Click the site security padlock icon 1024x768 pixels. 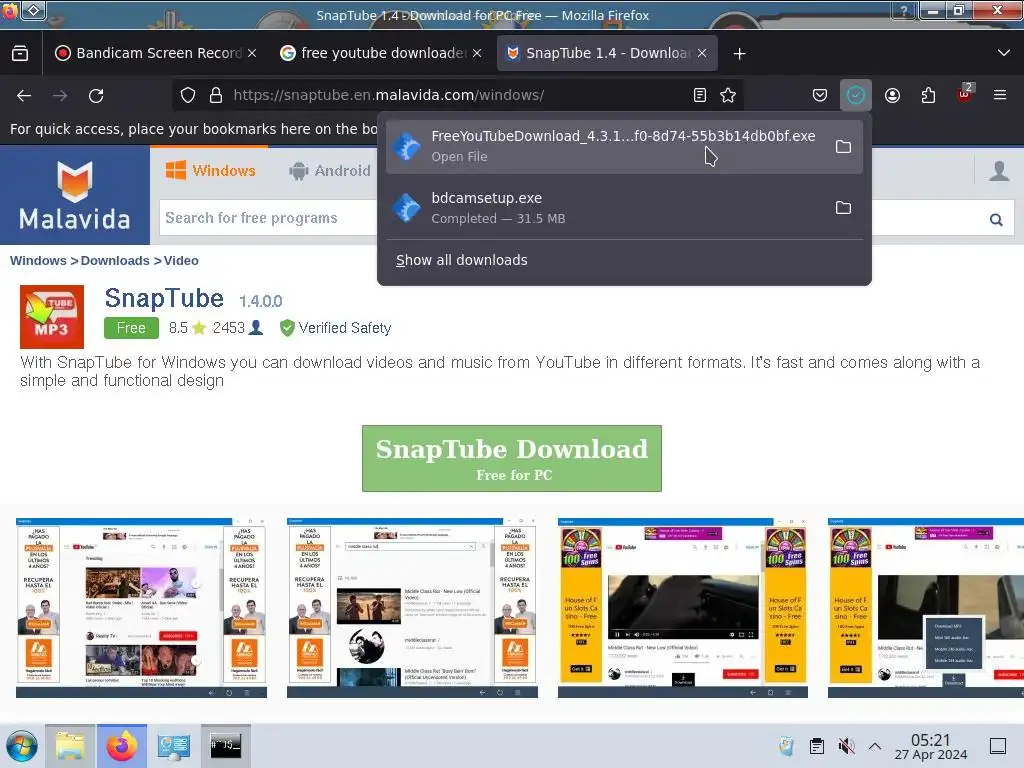coord(216,95)
